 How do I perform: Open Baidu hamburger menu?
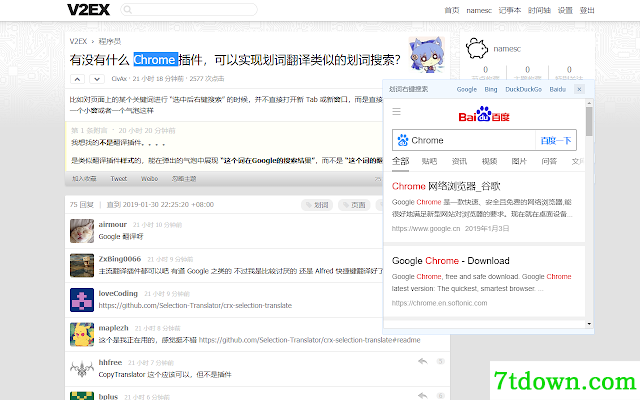point(396,111)
